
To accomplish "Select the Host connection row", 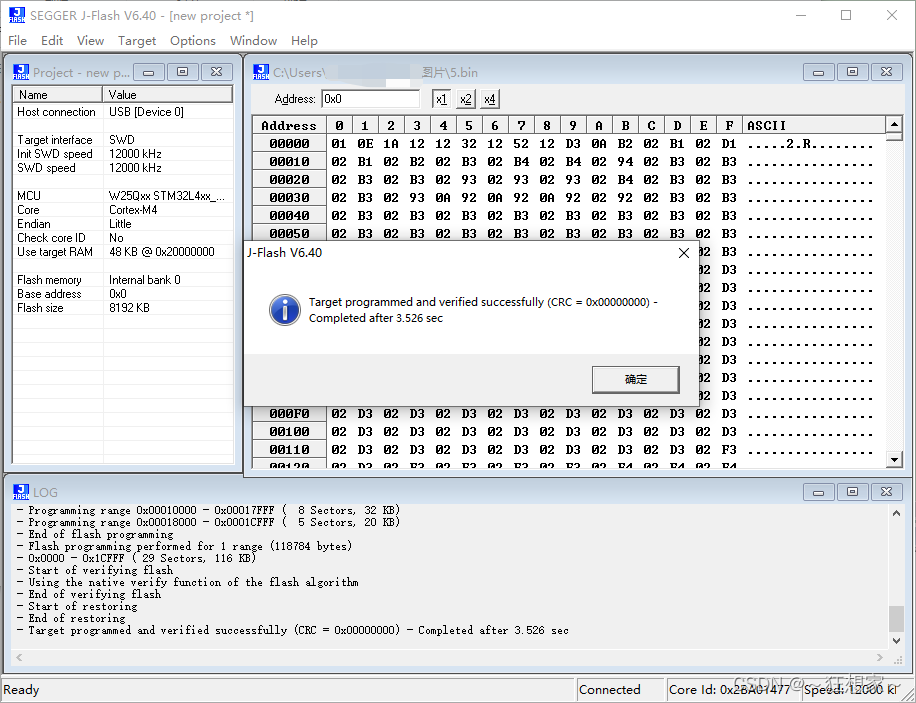I will [x=123, y=112].
